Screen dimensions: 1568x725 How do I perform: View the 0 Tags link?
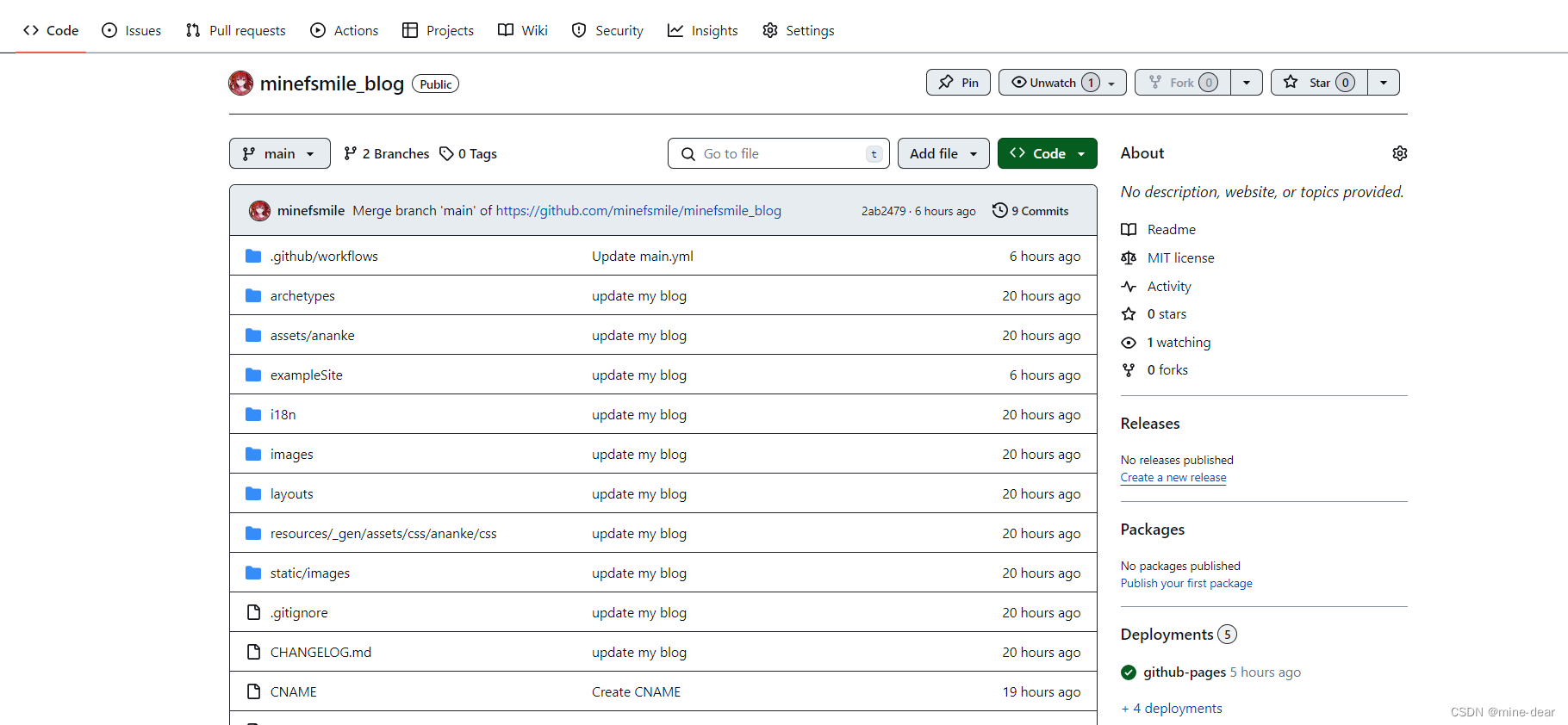coord(468,153)
